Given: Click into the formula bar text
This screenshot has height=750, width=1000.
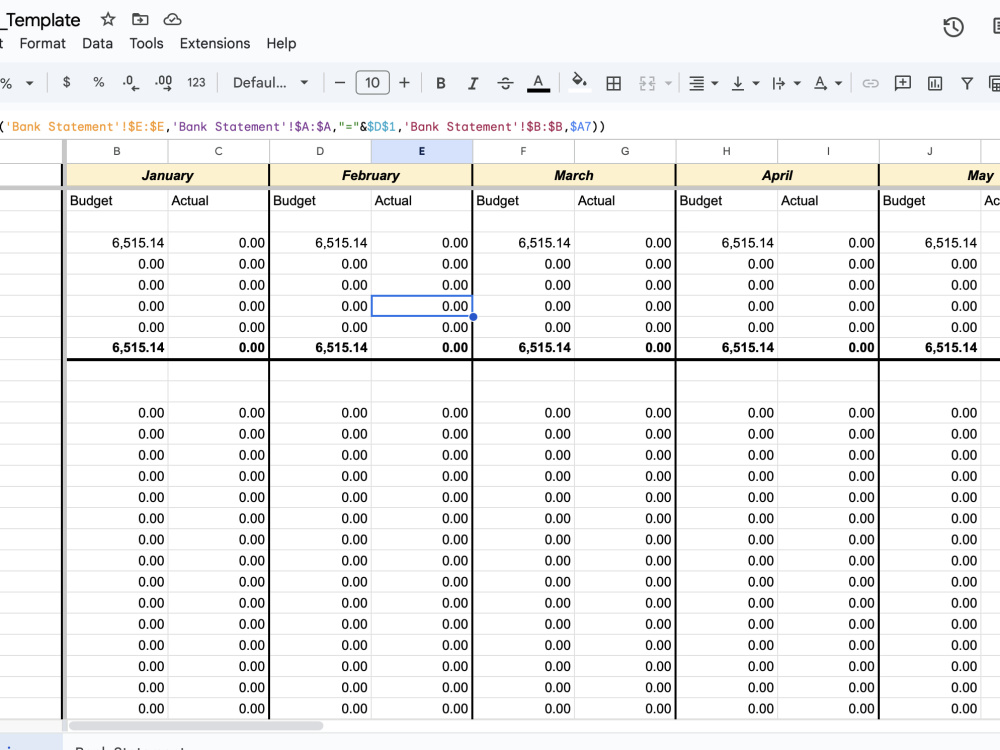Looking at the screenshot, I should coord(302,126).
